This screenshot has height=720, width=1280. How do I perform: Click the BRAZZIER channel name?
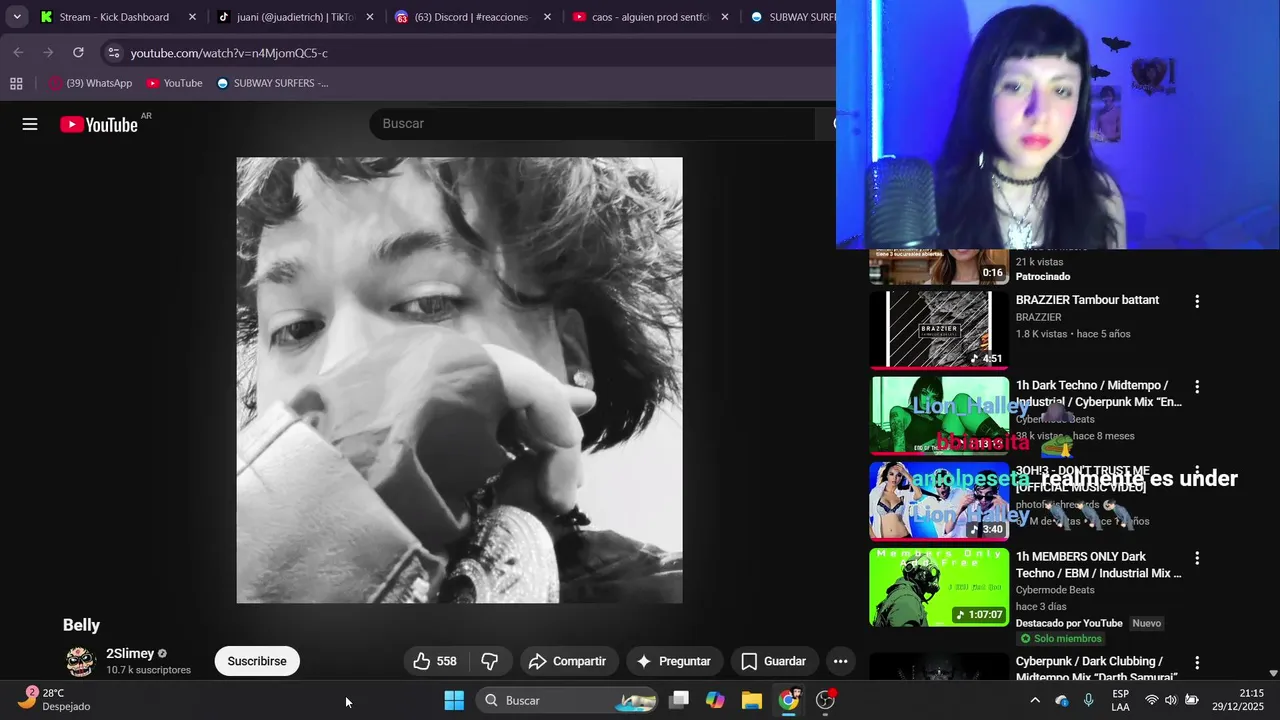pos(1038,317)
